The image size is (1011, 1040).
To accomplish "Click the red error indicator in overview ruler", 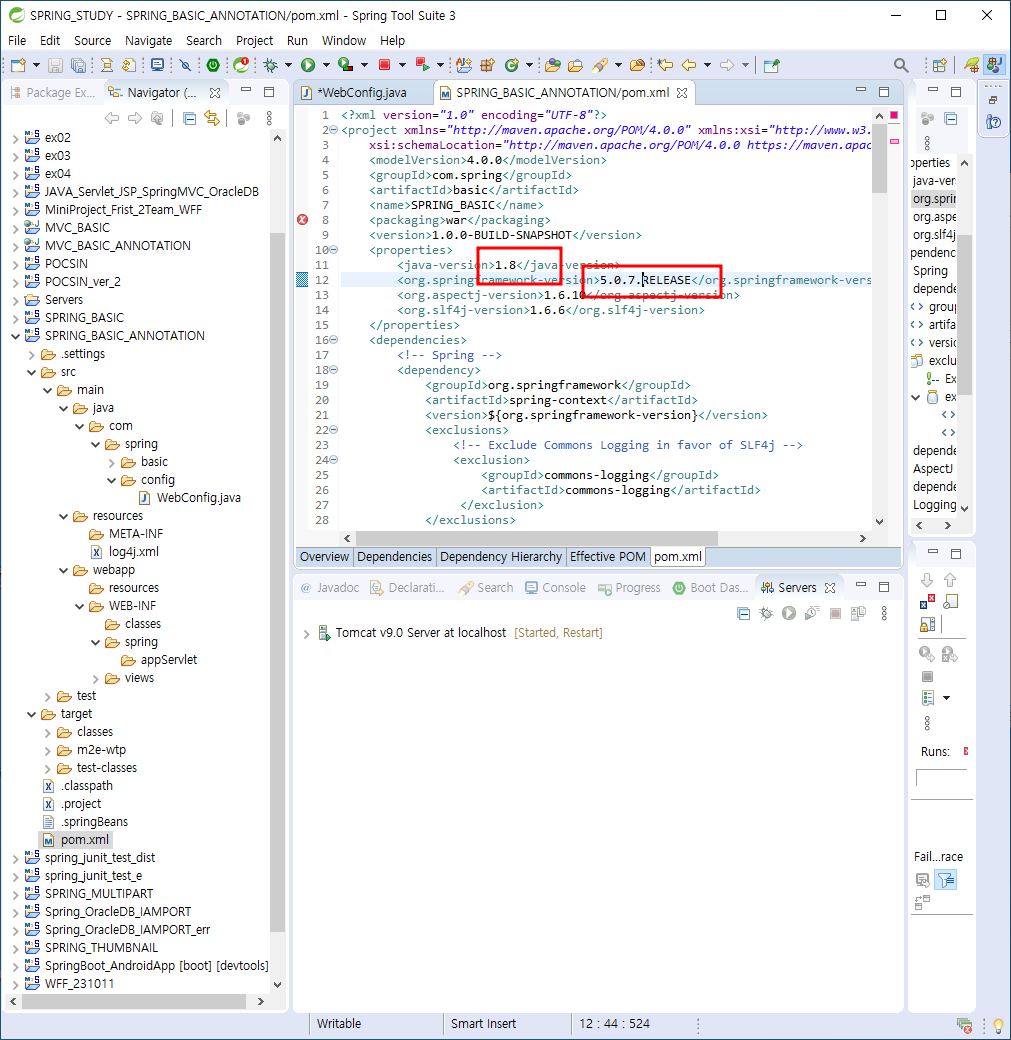I will tap(894, 115).
